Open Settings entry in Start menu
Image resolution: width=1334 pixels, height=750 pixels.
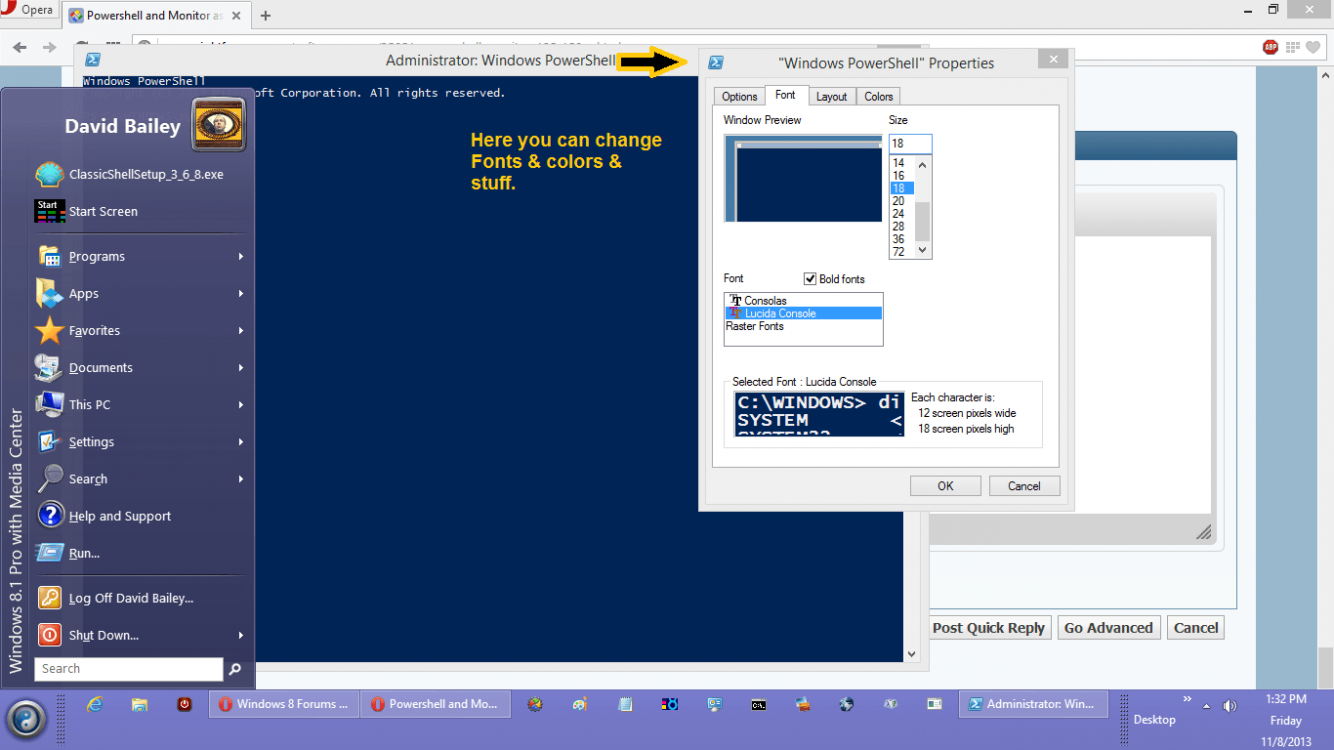coord(140,441)
